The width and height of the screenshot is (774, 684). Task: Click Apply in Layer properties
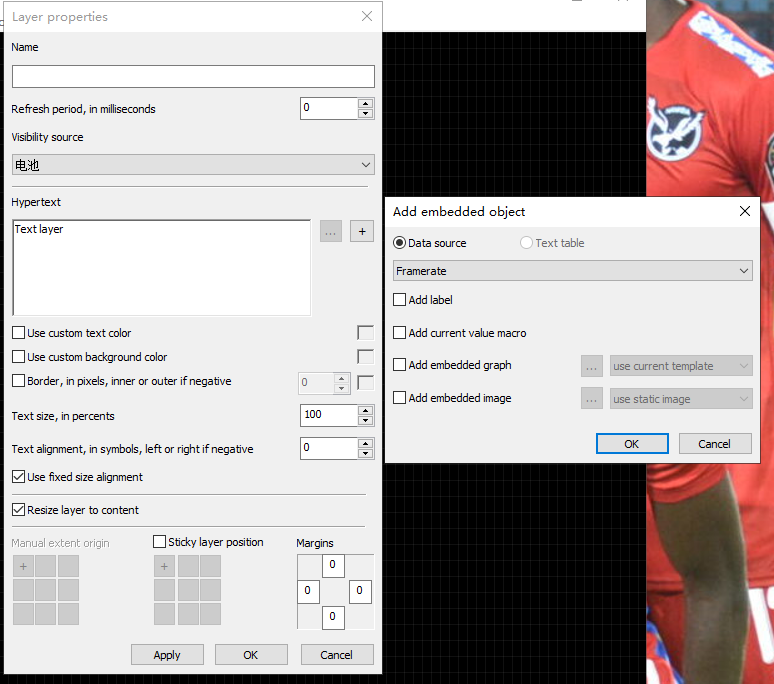[x=167, y=655]
